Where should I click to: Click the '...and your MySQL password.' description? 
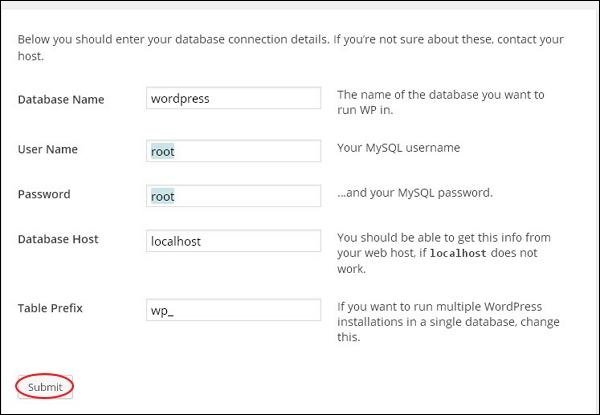point(415,193)
